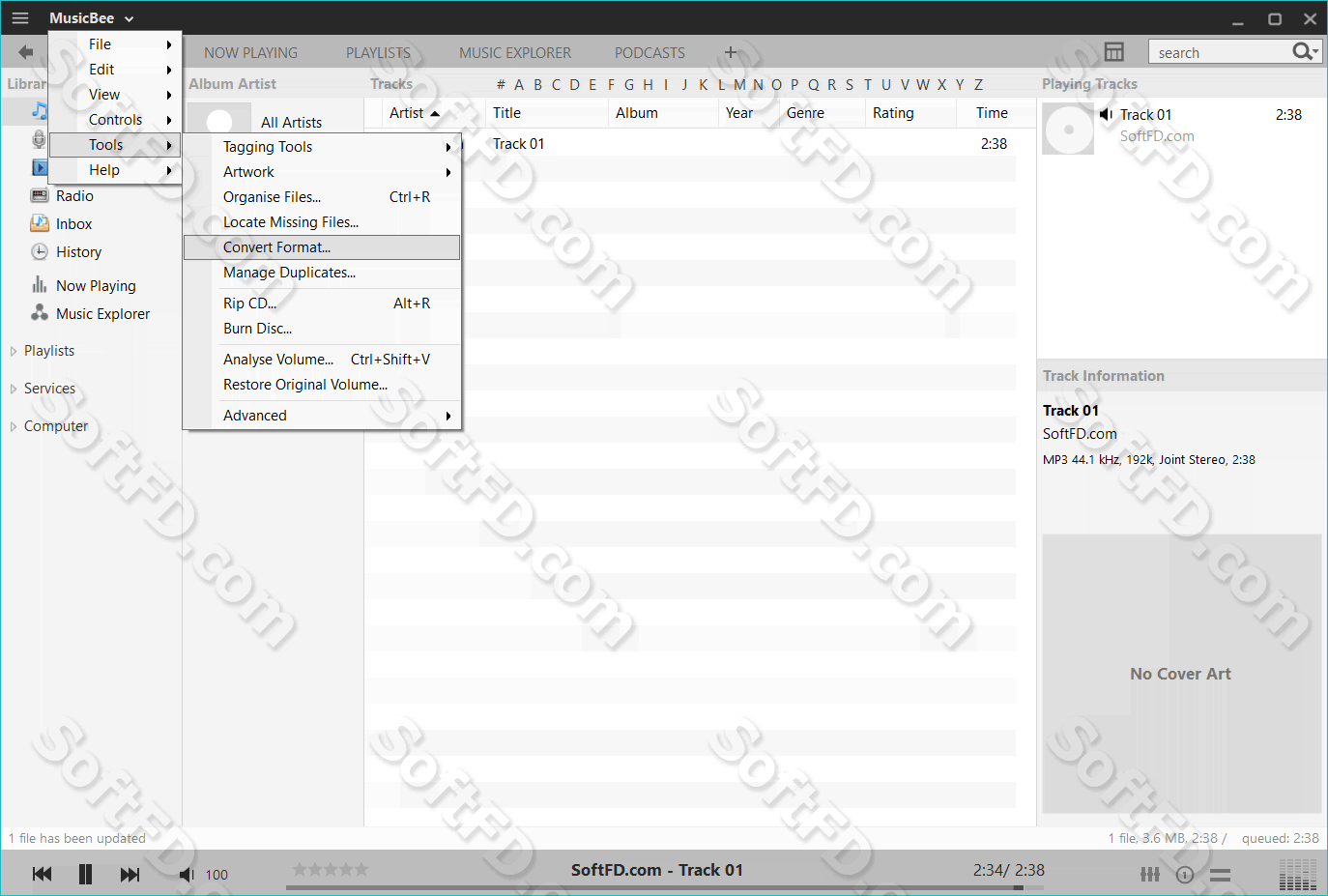Skip to next track
Screen dimensions: 1328x896
(130, 874)
